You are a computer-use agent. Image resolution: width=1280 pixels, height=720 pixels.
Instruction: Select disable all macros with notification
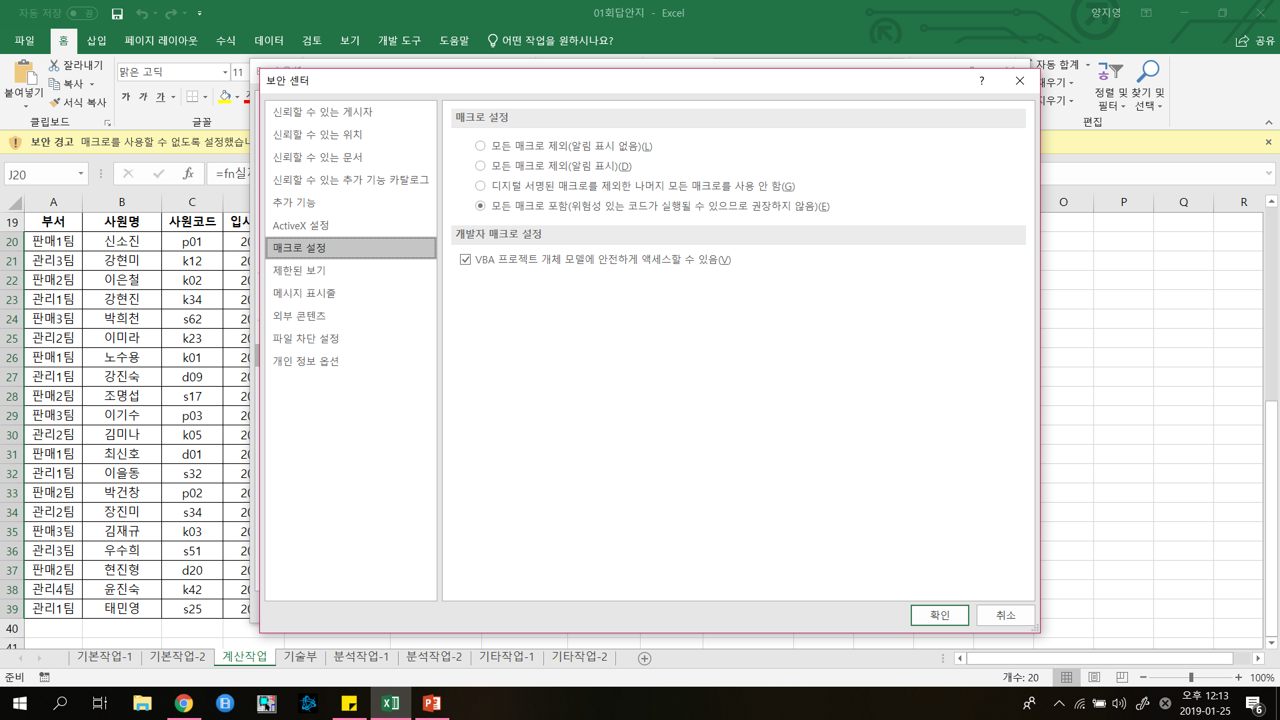point(480,166)
